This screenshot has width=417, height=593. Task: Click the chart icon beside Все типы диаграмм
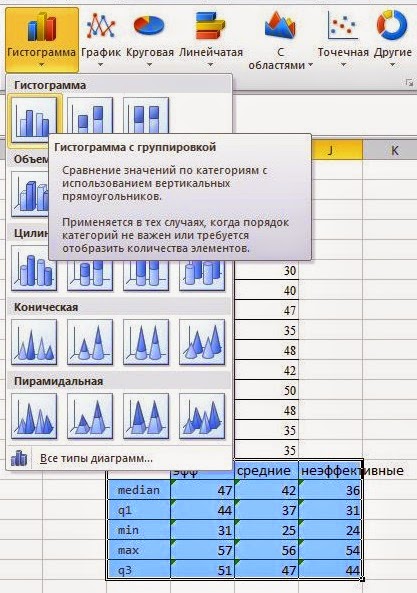tap(19, 458)
